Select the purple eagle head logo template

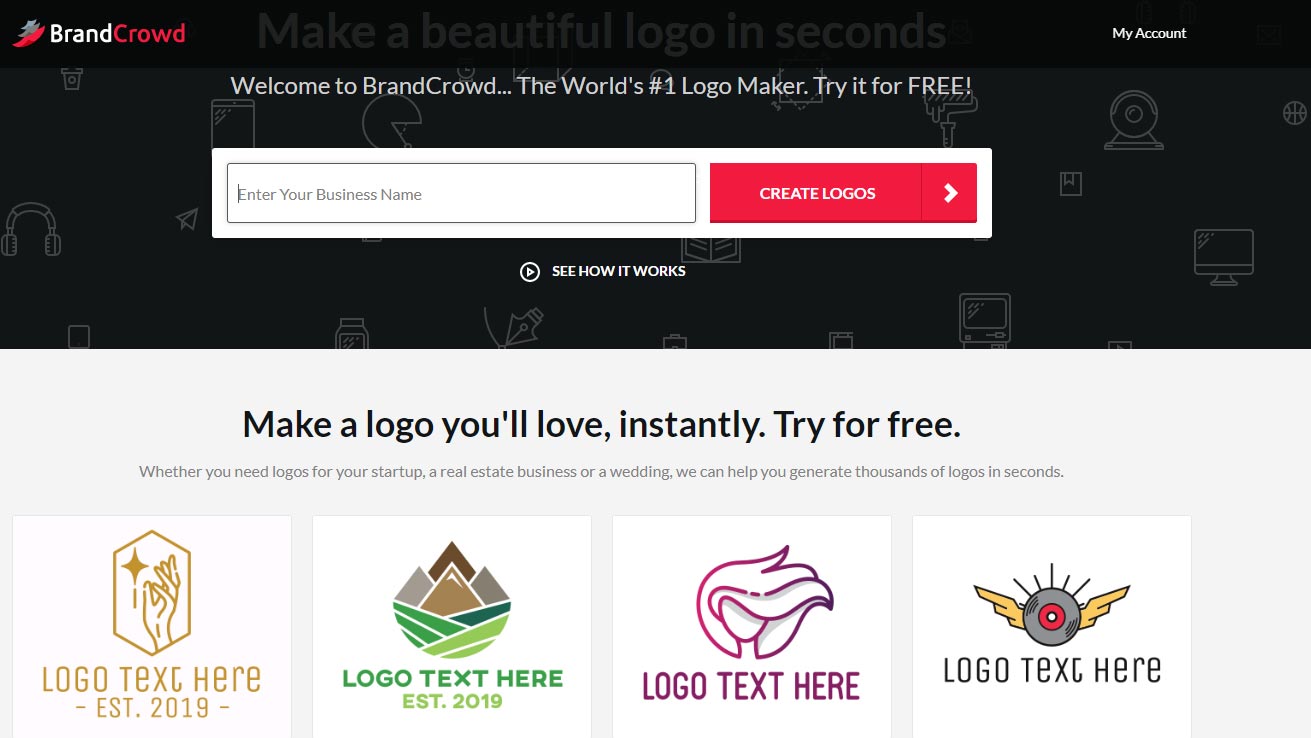tap(752, 626)
